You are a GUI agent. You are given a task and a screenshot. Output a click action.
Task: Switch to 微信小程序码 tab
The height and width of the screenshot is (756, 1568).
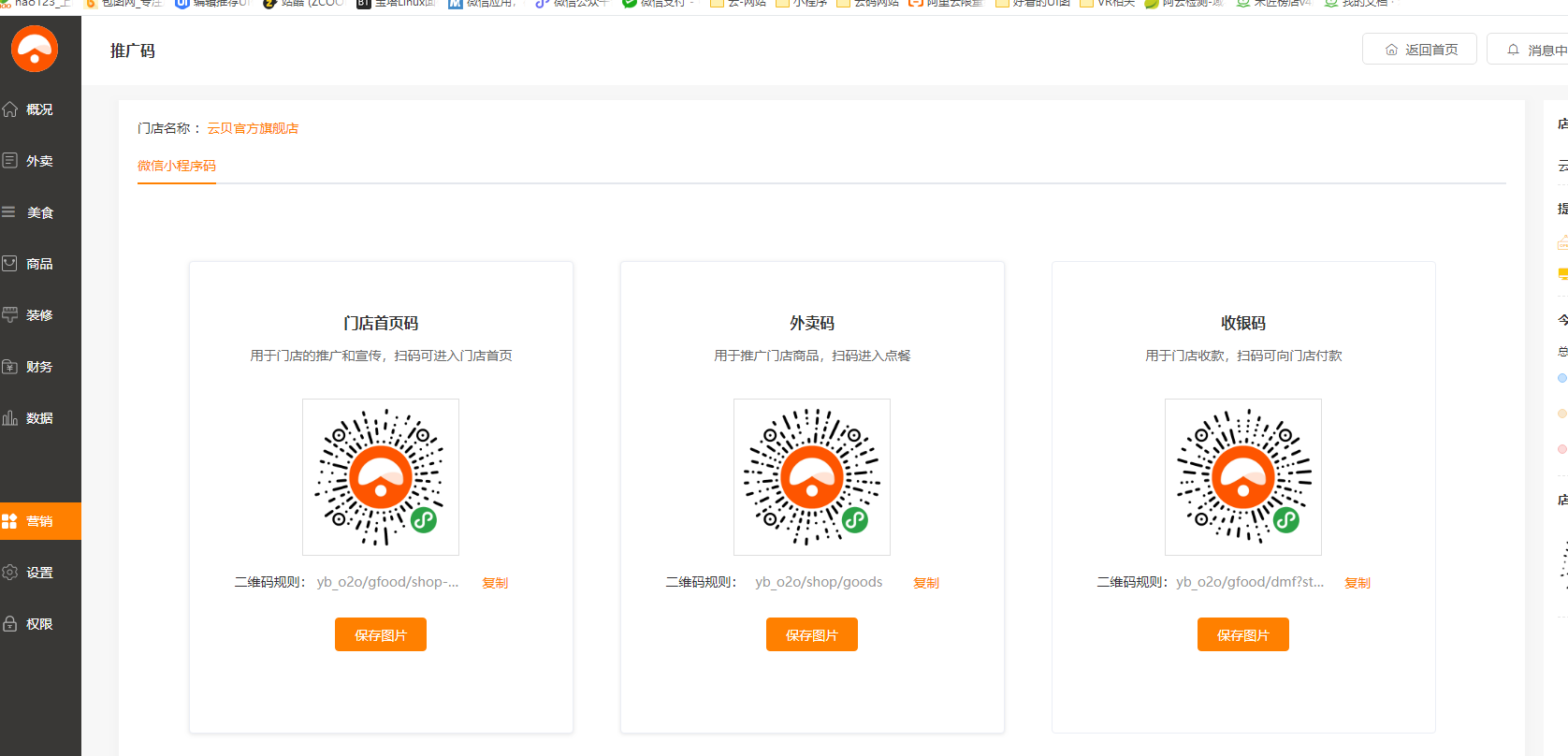point(177,166)
